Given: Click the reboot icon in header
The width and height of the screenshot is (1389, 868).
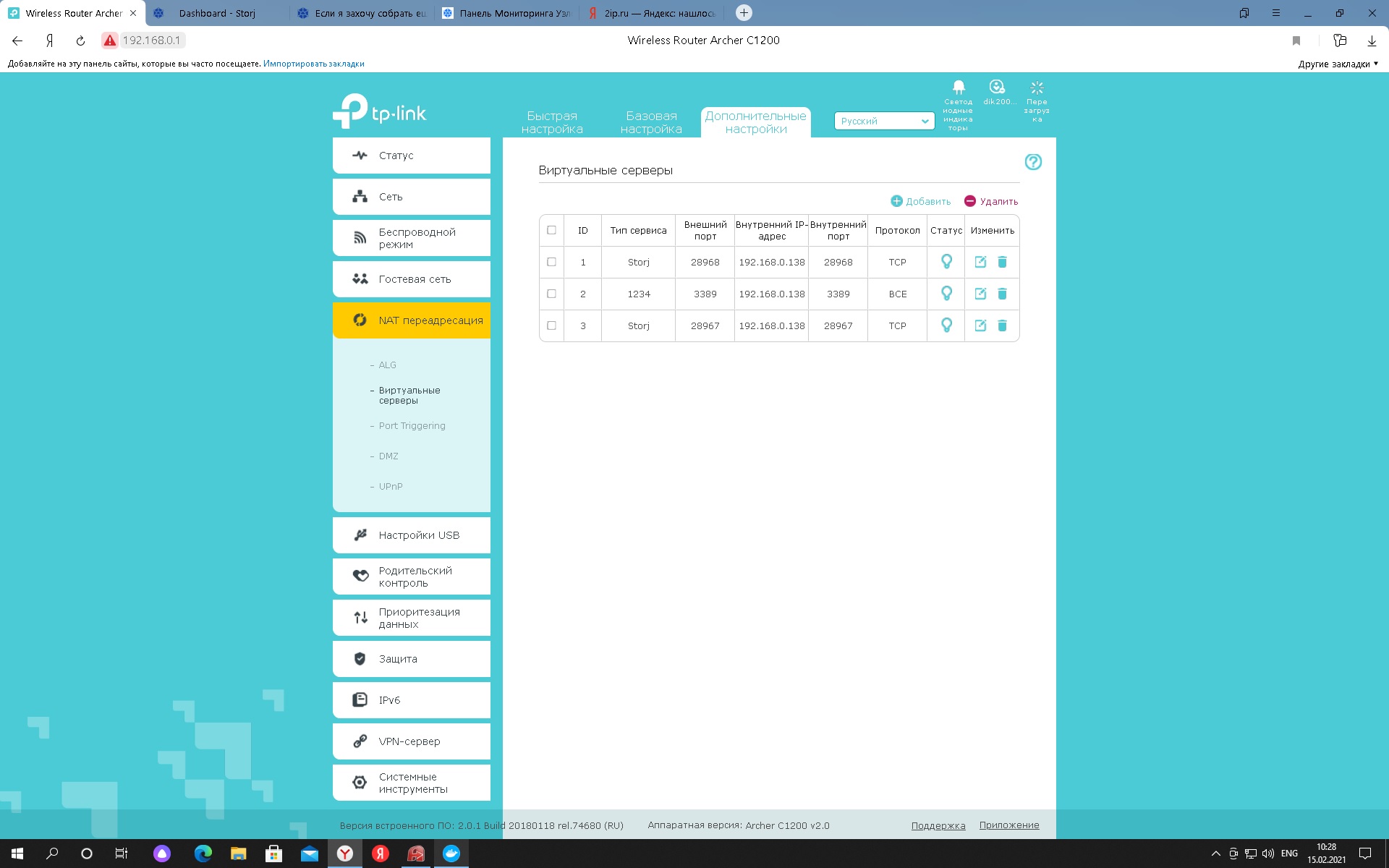Looking at the screenshot, I should [1036, 88].
